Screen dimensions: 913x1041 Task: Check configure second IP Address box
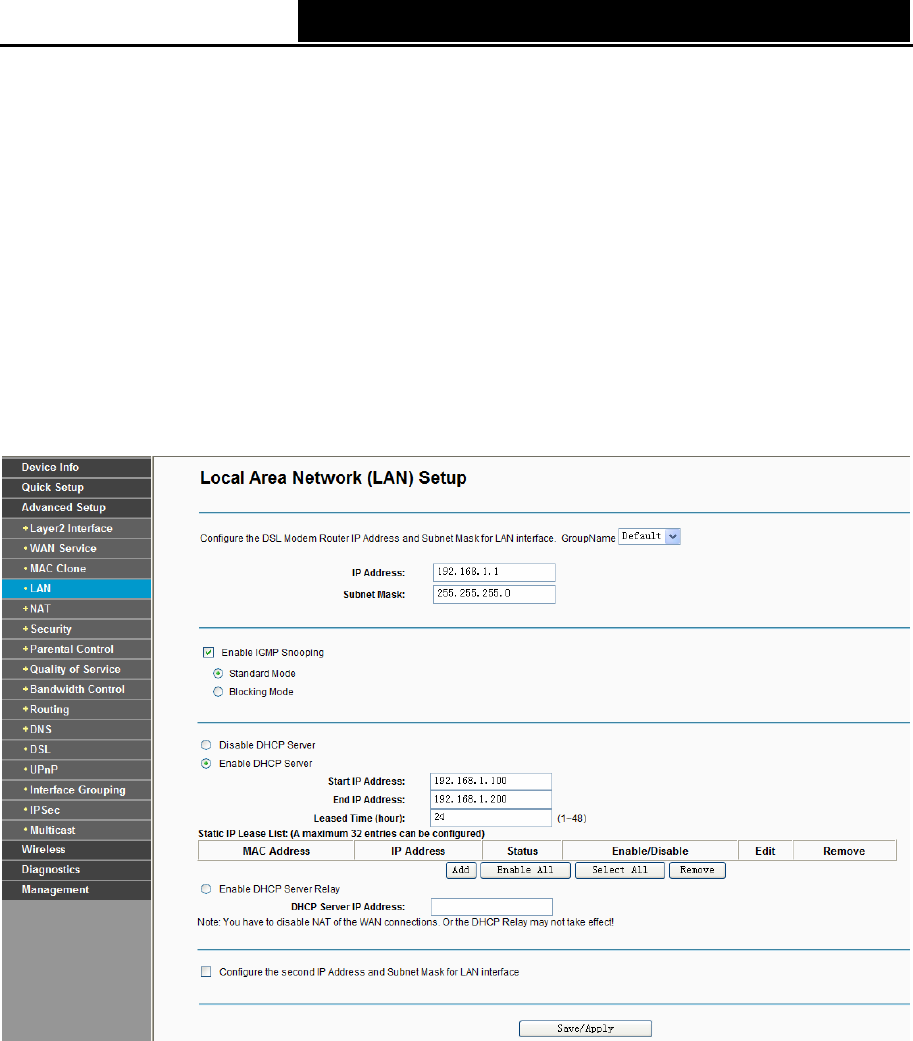pos(207,972)
